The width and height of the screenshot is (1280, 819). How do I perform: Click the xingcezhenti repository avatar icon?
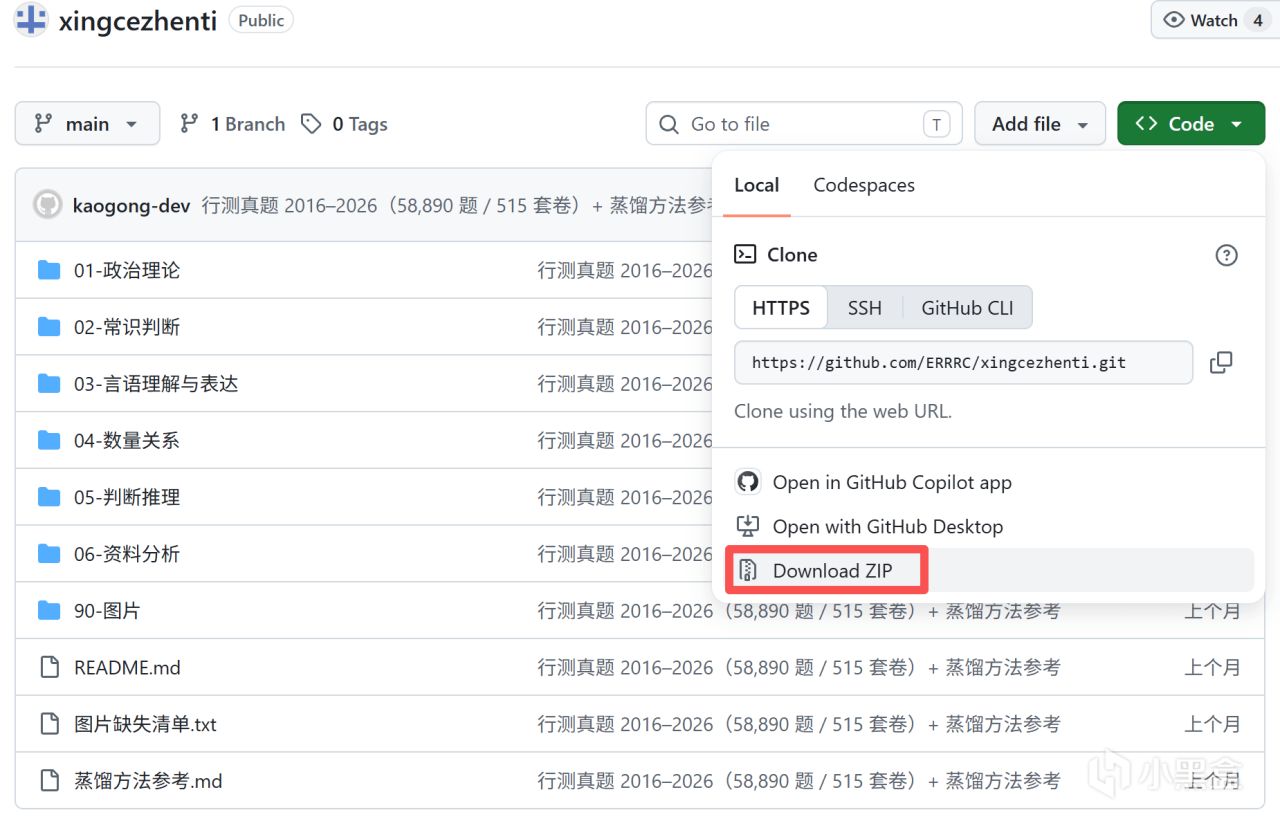coord(31,20)
